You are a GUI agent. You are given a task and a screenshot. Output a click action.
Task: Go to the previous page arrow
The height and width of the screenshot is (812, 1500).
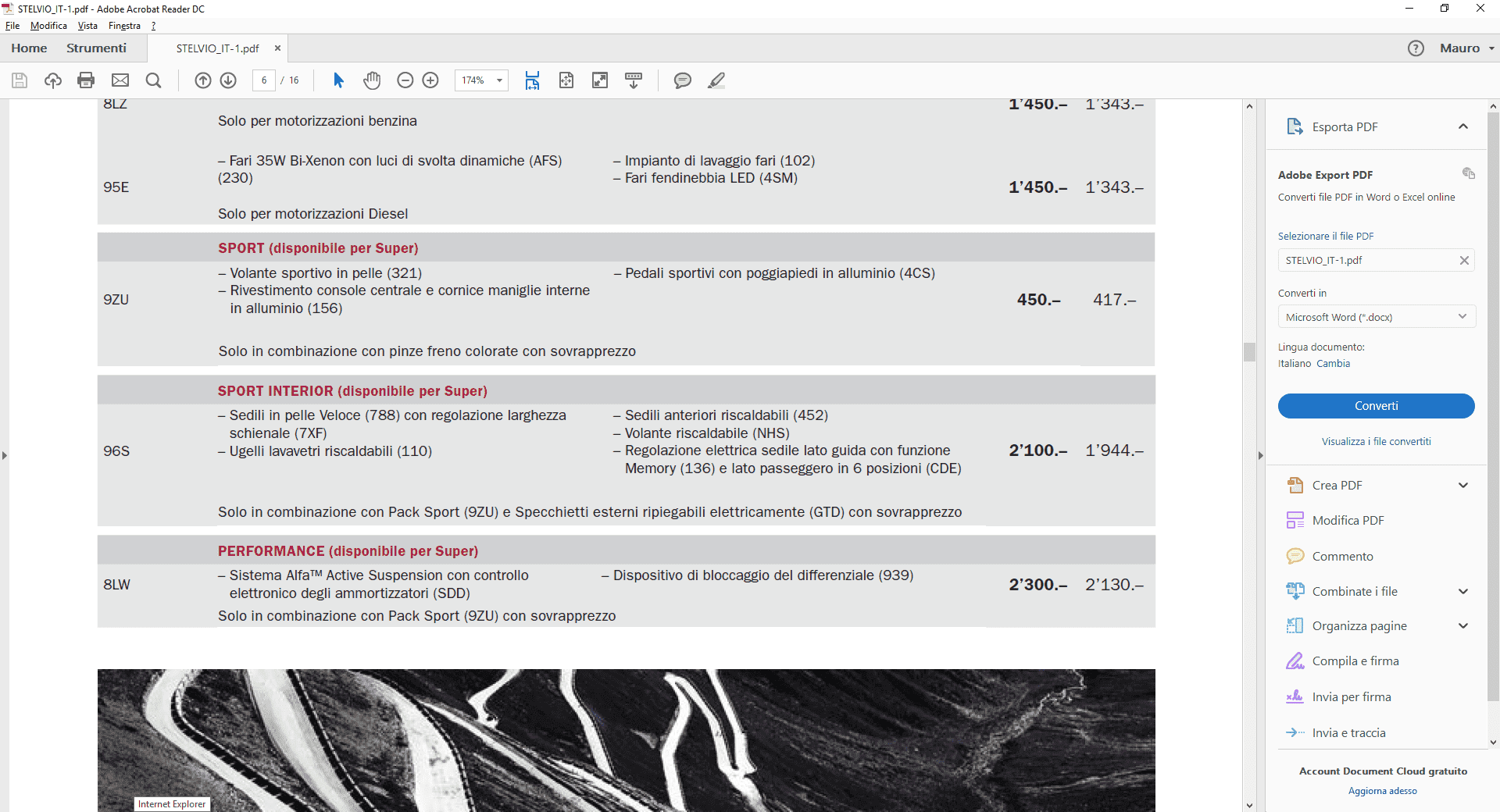(x=203, y=80)
